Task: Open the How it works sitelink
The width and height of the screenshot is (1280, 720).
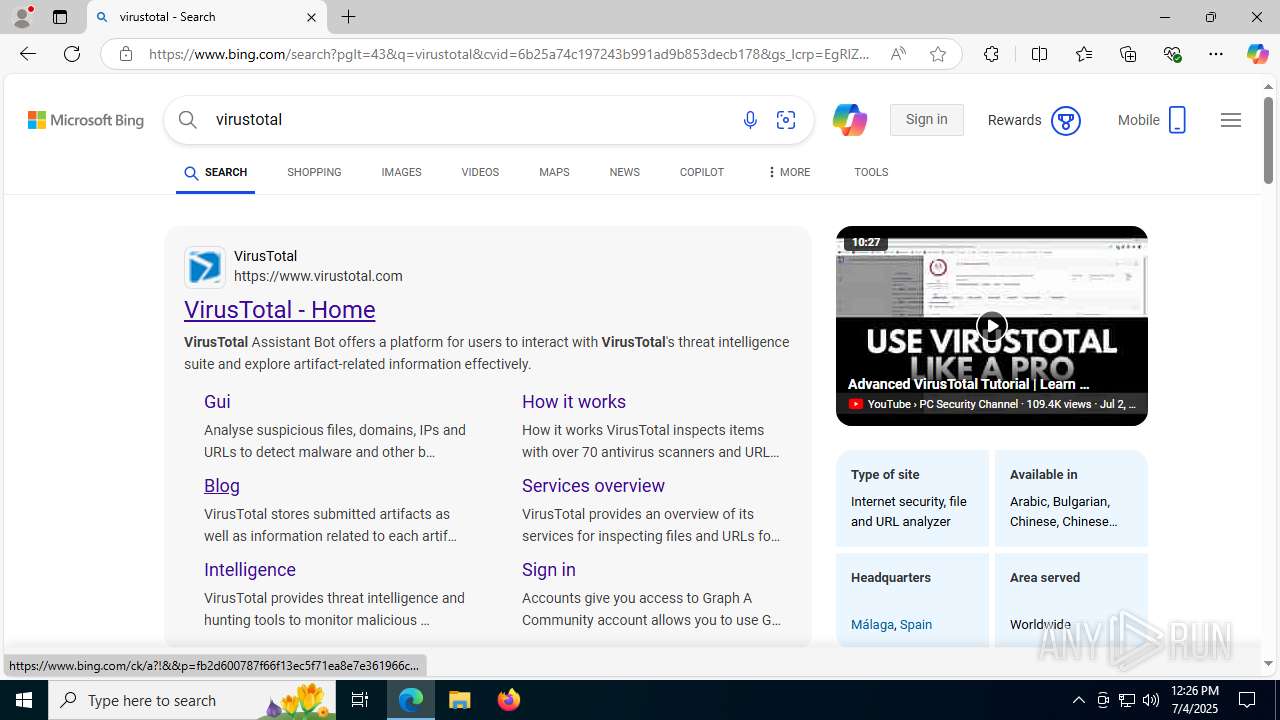Action: coord(574,402)
